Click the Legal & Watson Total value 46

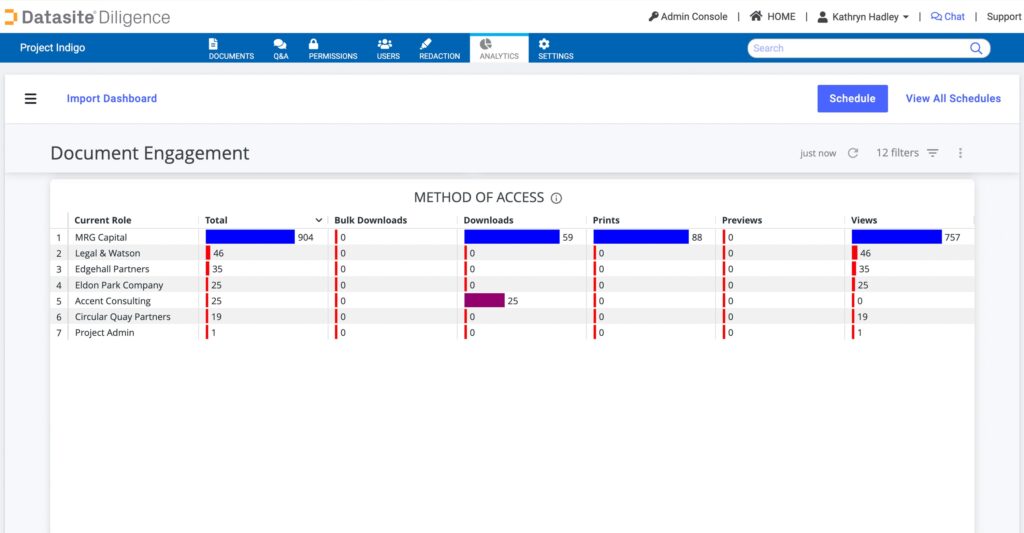pos(218,253)
